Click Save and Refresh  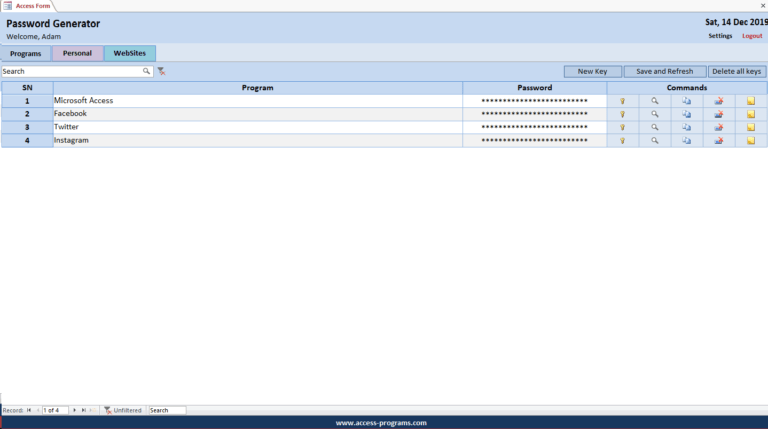pyautogui.click(x=665, y=72)
